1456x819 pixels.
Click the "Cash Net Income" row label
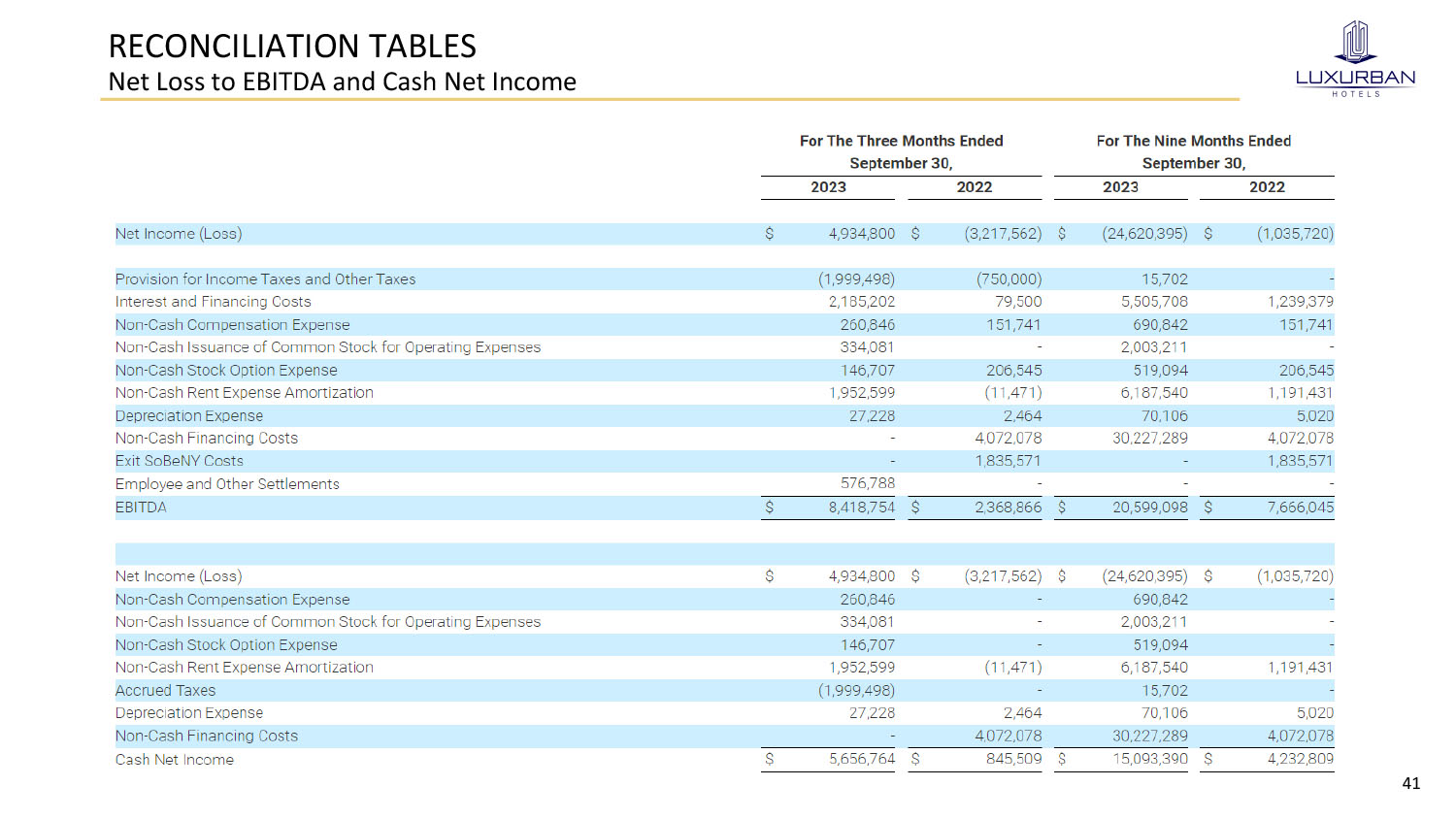point(175,760)
